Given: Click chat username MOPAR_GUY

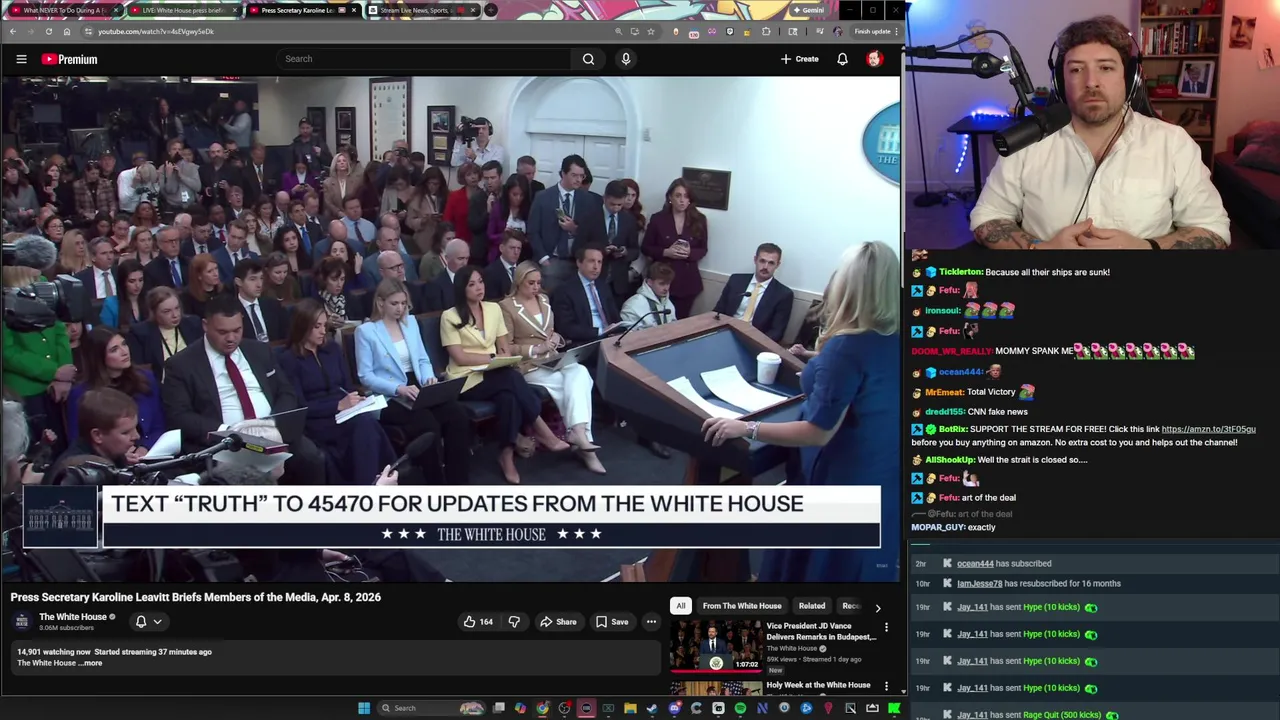Looking at the screenshot, I should [x=938, y=527].
